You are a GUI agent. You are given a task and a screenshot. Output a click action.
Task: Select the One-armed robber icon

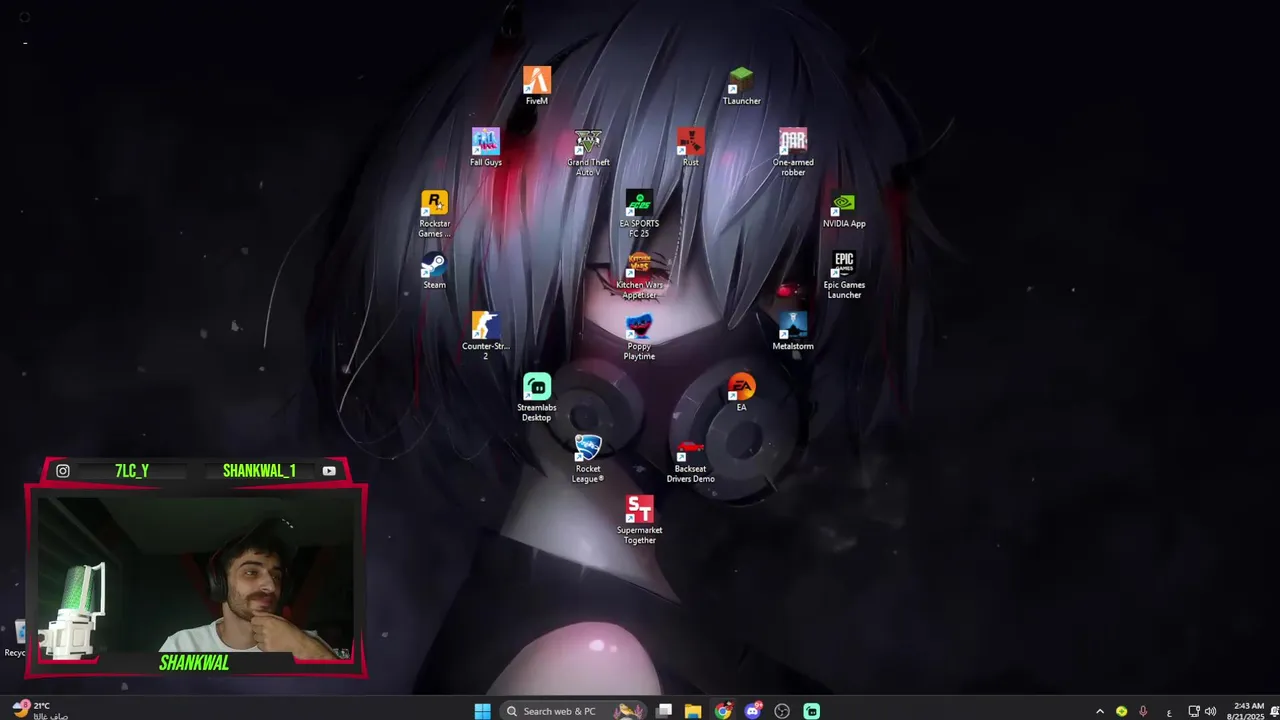point(793,153)
